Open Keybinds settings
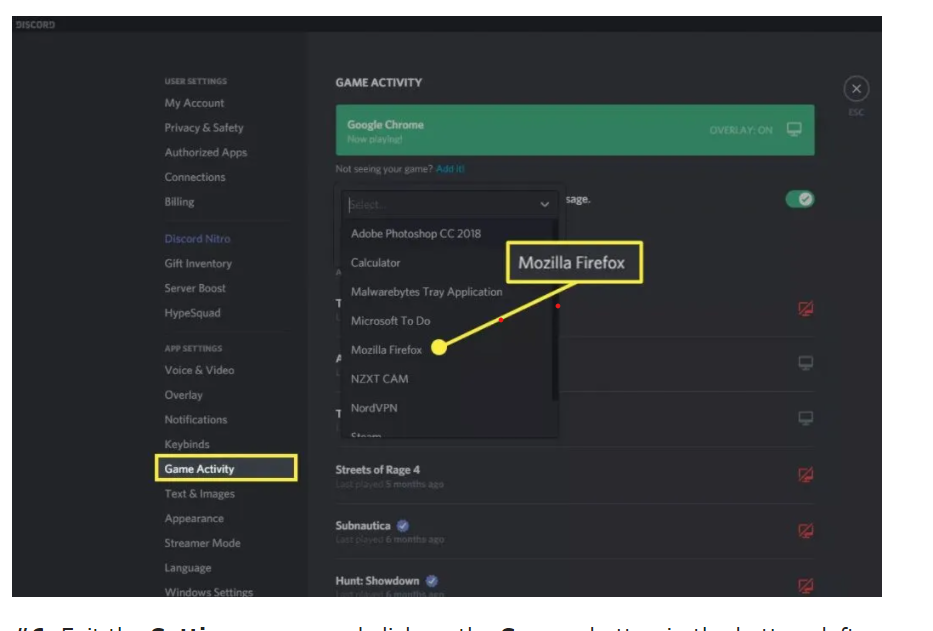The width and height of the screenshot is (933, 631). click(x=187, y=445)
